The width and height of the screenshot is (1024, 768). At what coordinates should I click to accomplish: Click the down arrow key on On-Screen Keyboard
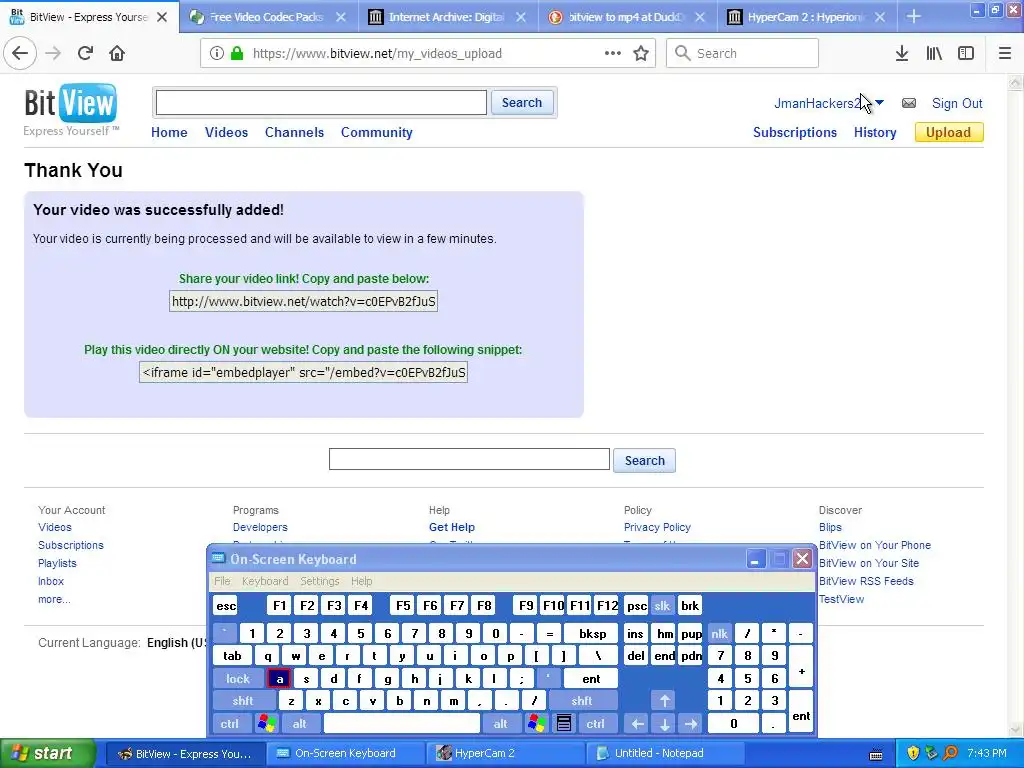tap(664, 724)
